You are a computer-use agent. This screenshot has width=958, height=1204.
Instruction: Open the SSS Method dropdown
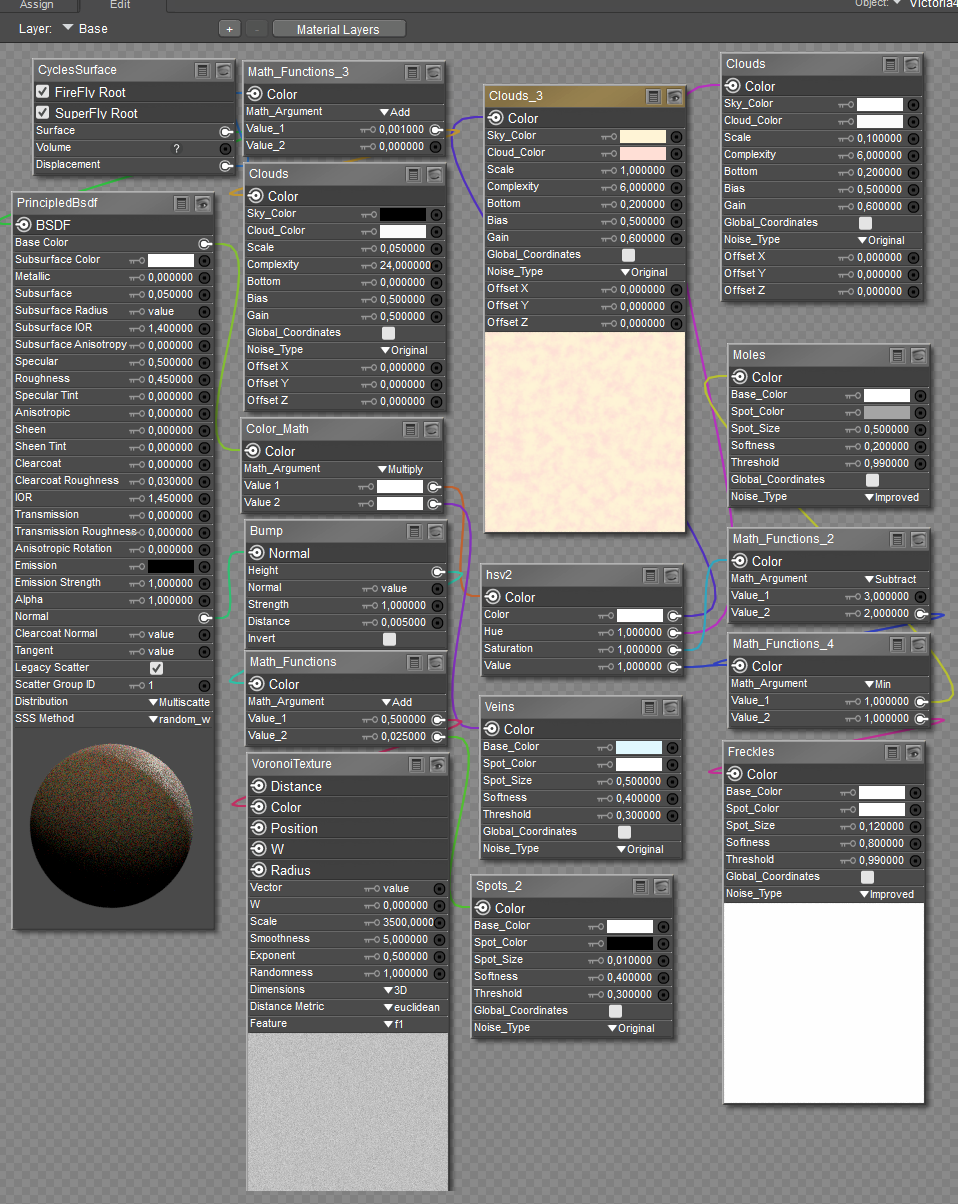(x=179, y=719)
